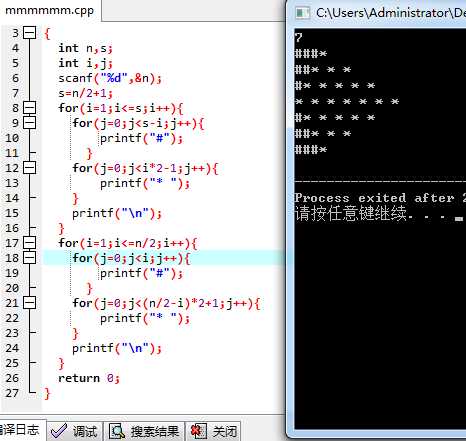Click the checkmark icon beside 调试
Viewport: 466px width, 441px height.
tap(59, 431)
